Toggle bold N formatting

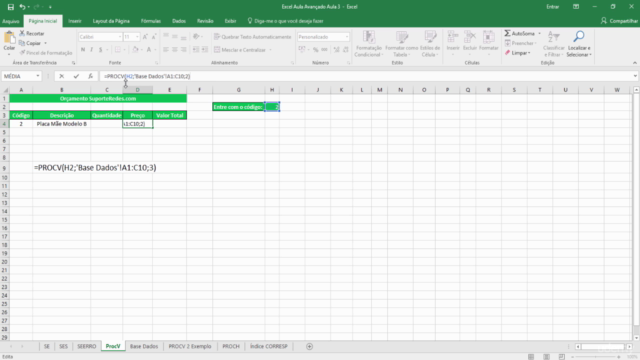83,50
